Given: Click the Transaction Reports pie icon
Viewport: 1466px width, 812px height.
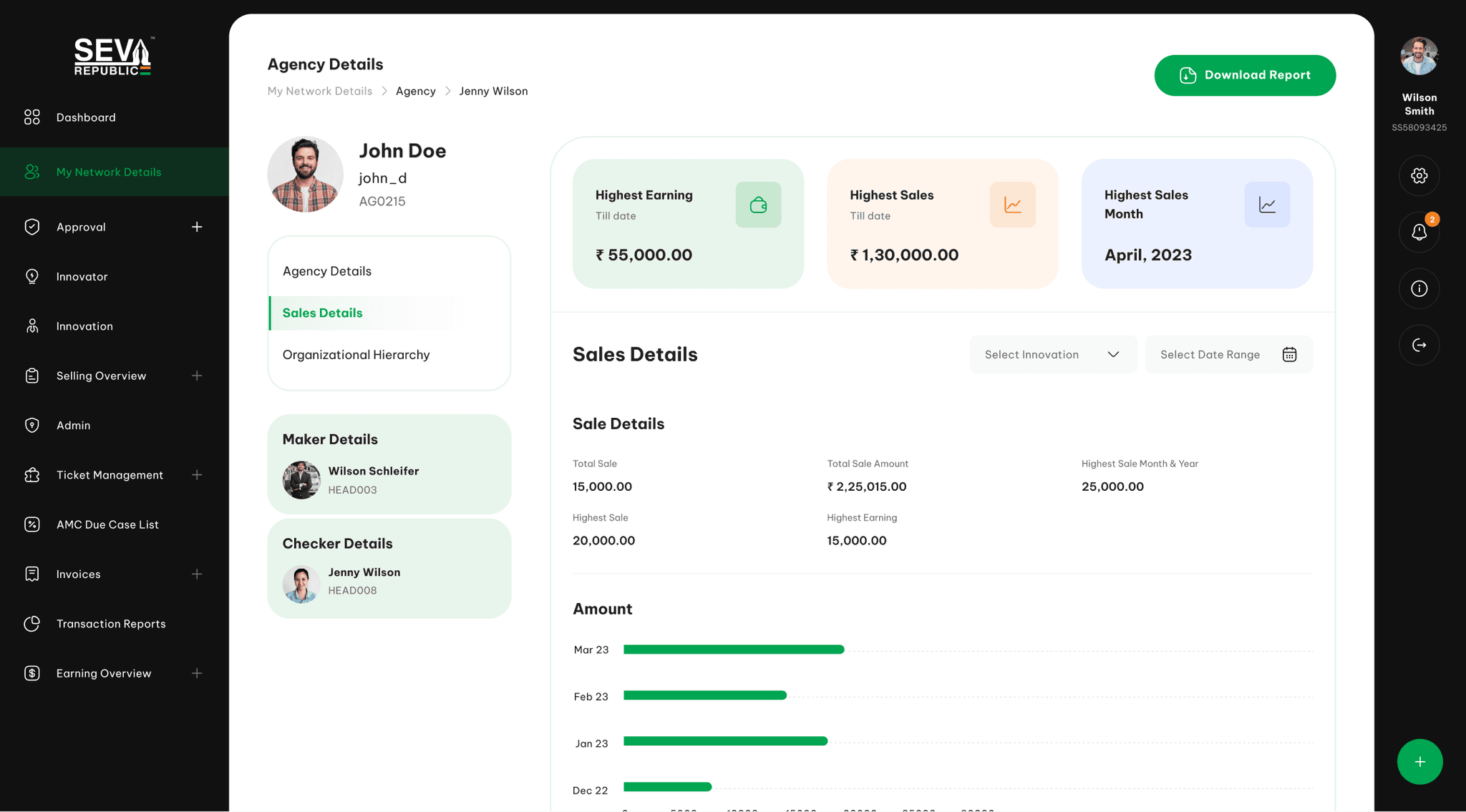Looking at the screenshot, I should click(32, 624).
